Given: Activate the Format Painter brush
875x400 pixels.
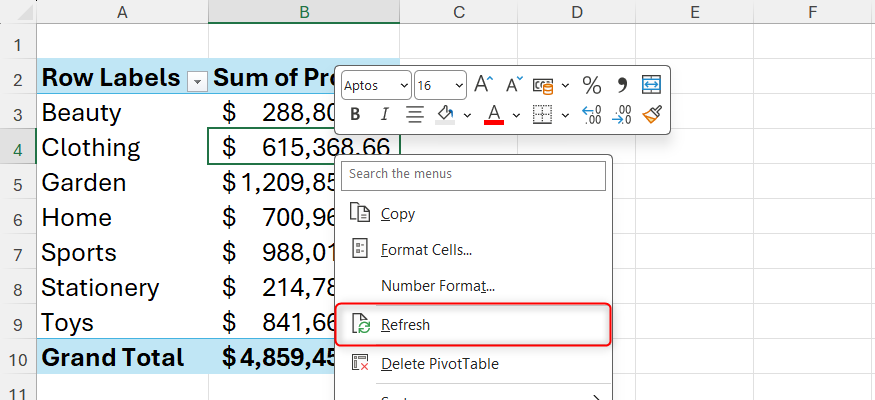Looking at the screenshot, I should click(x=651, y=115).
